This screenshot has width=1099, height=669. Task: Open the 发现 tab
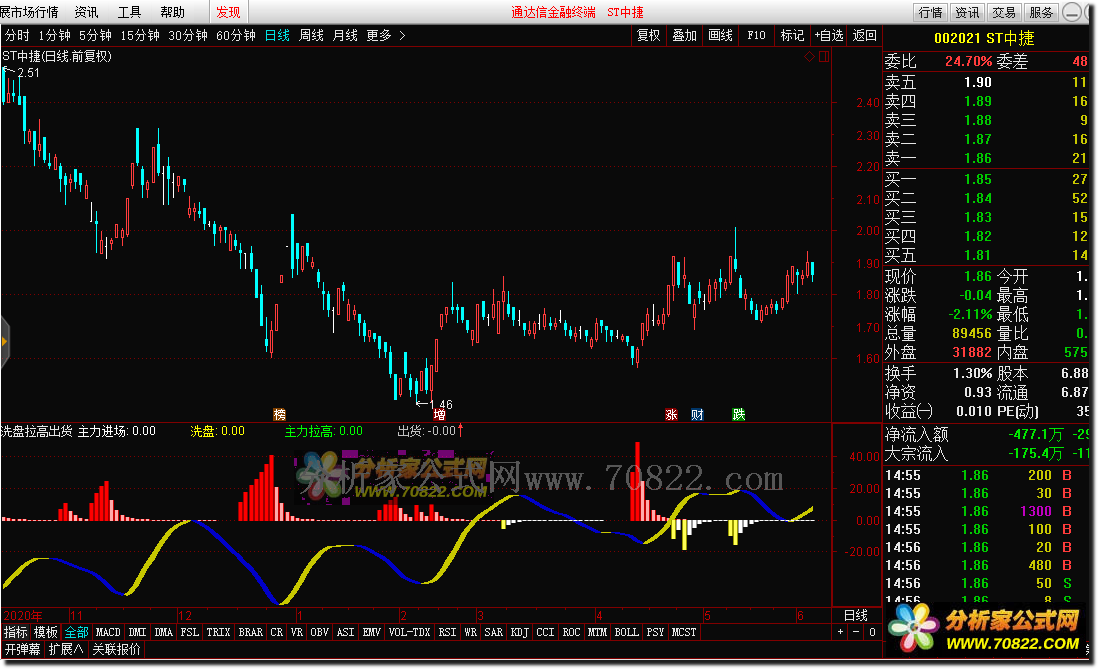[228, 12]
